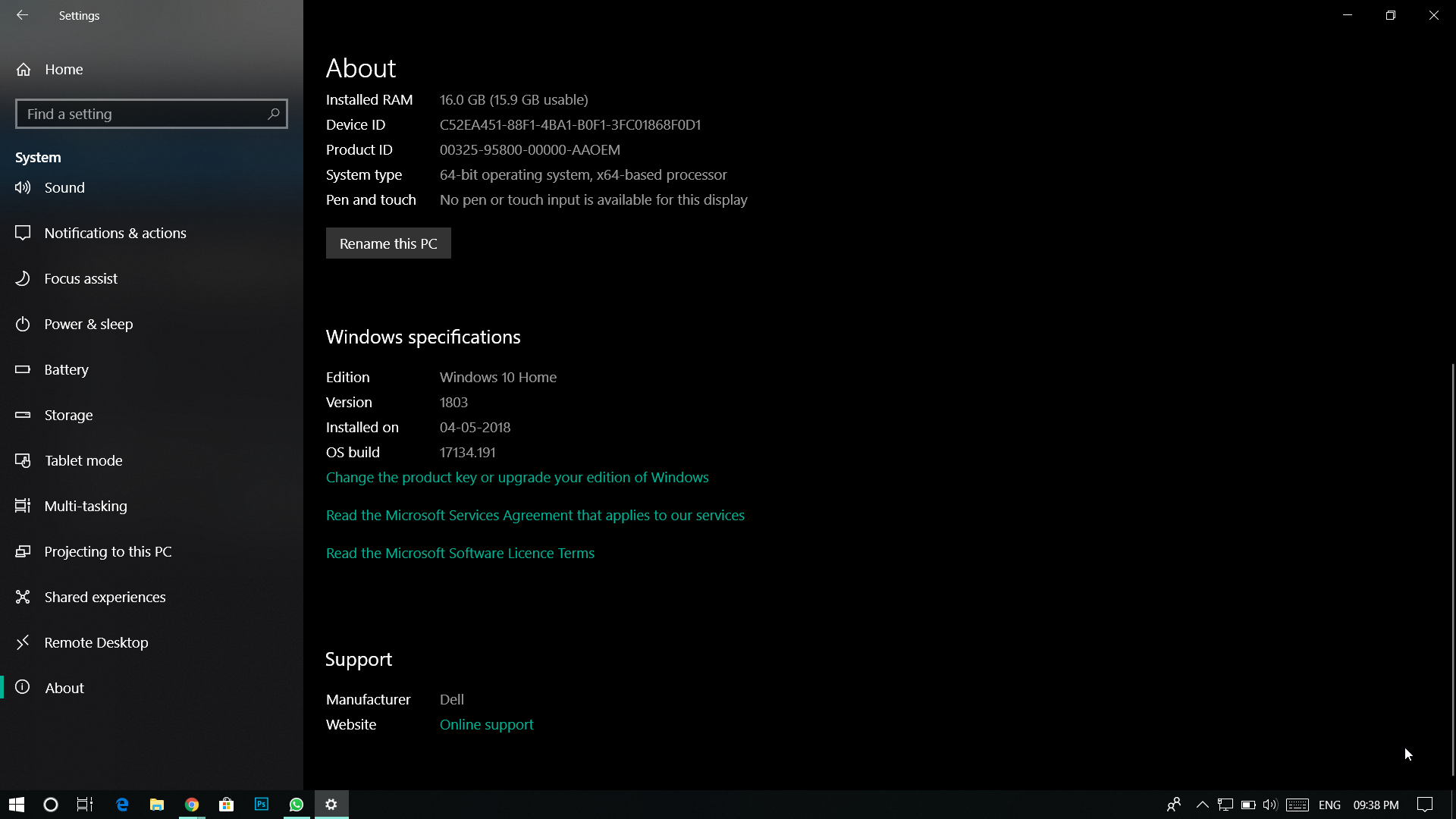Open Remote Desktop settings
The image size is (1456, 819).
96,642
